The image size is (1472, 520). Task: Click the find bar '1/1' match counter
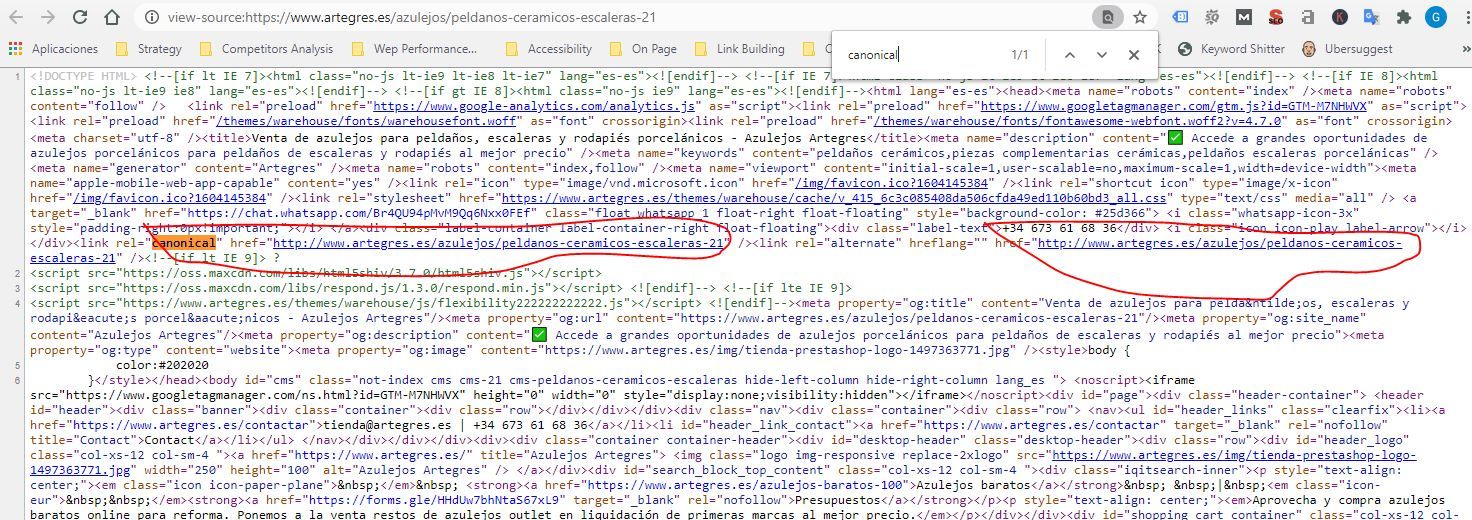(1020, 55)
